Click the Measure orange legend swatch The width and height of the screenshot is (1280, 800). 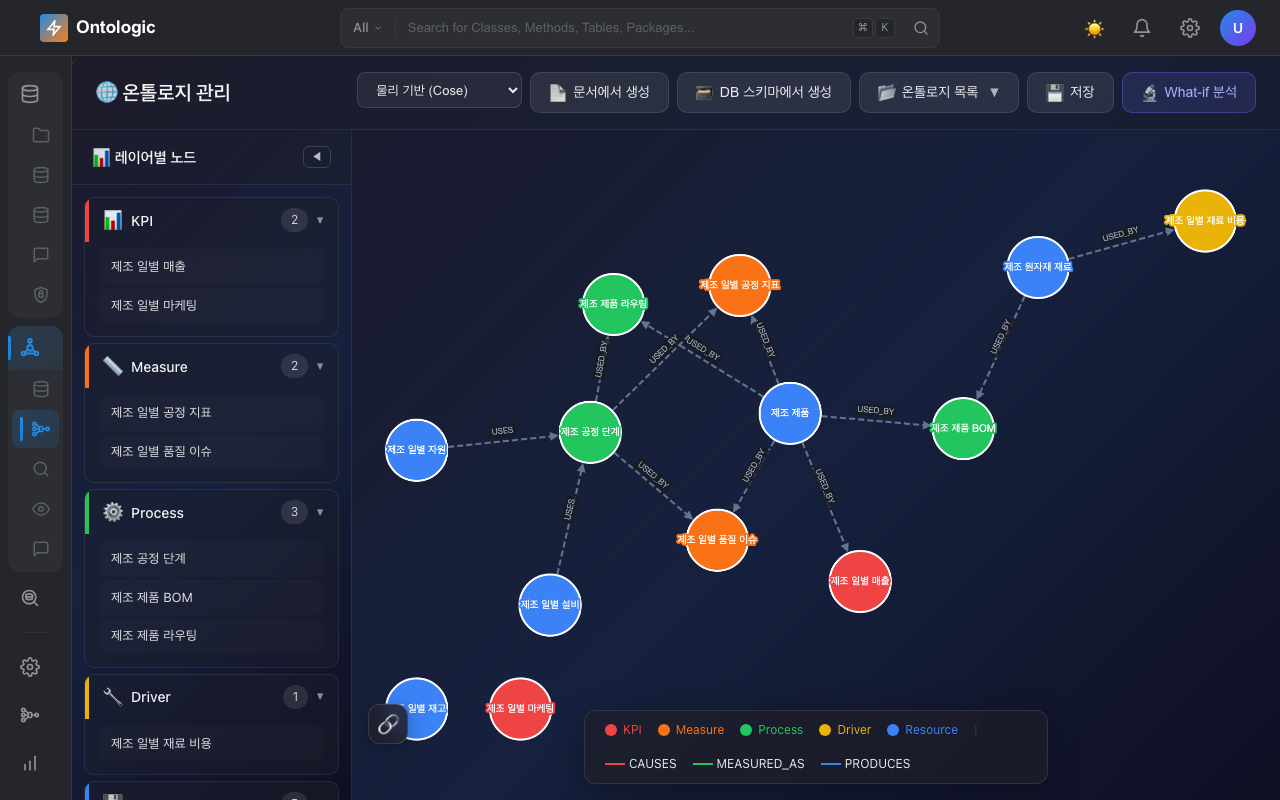point(664,730)
